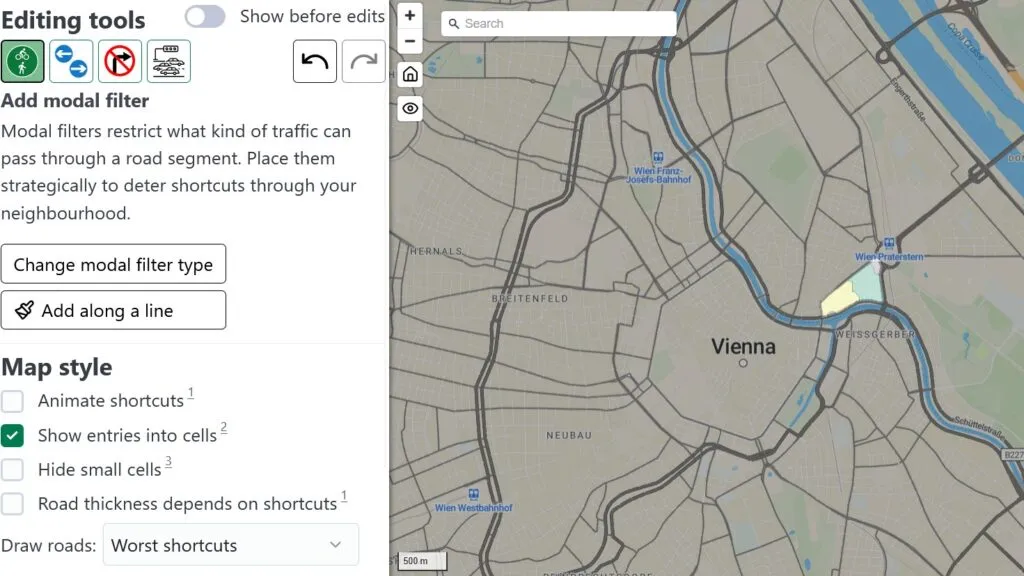Click Wien Westbahnhof station icon
Viewport: 1024px width, 576px height.
point(473,494)
